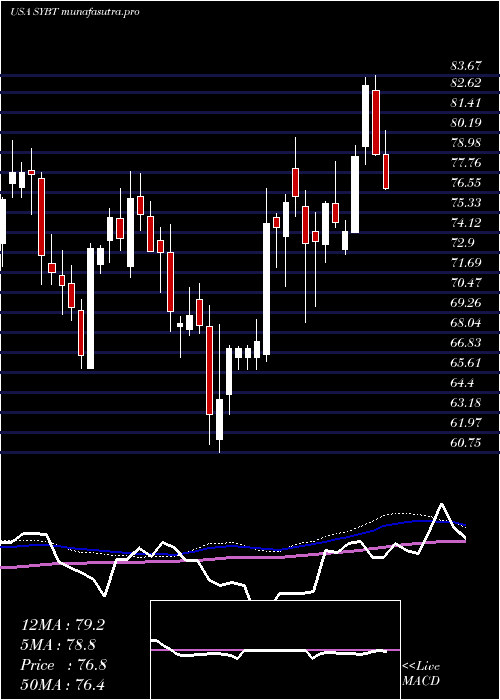
Task: Click the 74.12 price axis label
Action: (x=466, y=222)
